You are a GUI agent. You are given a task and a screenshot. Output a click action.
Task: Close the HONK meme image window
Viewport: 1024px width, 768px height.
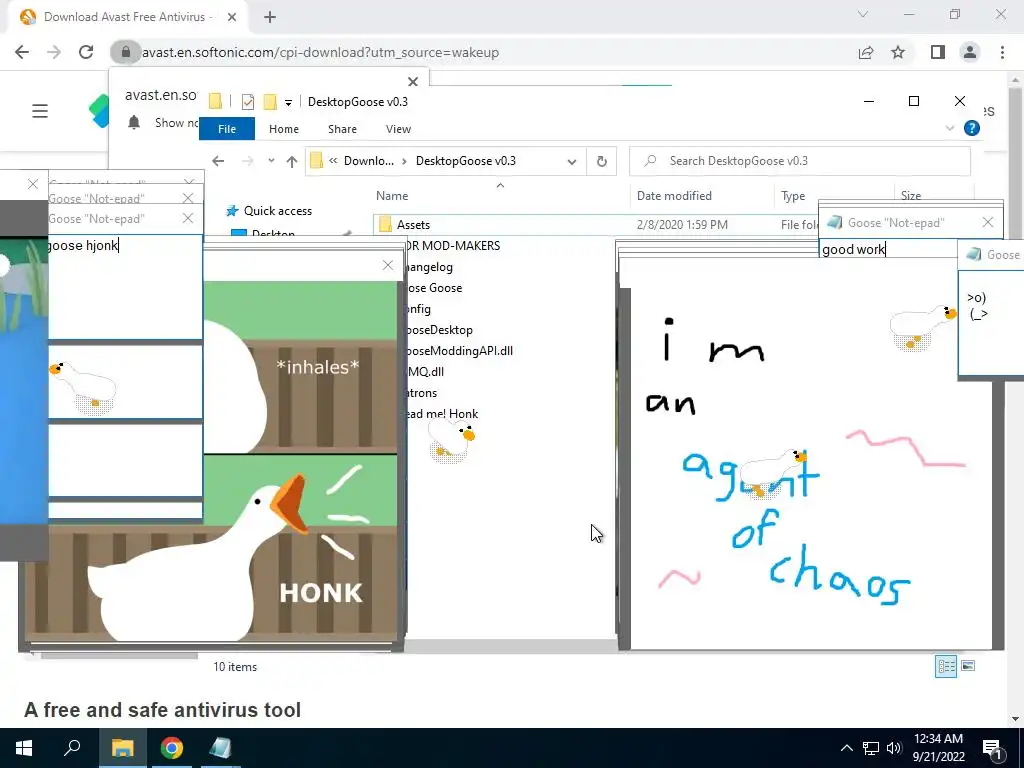(388, 265)
